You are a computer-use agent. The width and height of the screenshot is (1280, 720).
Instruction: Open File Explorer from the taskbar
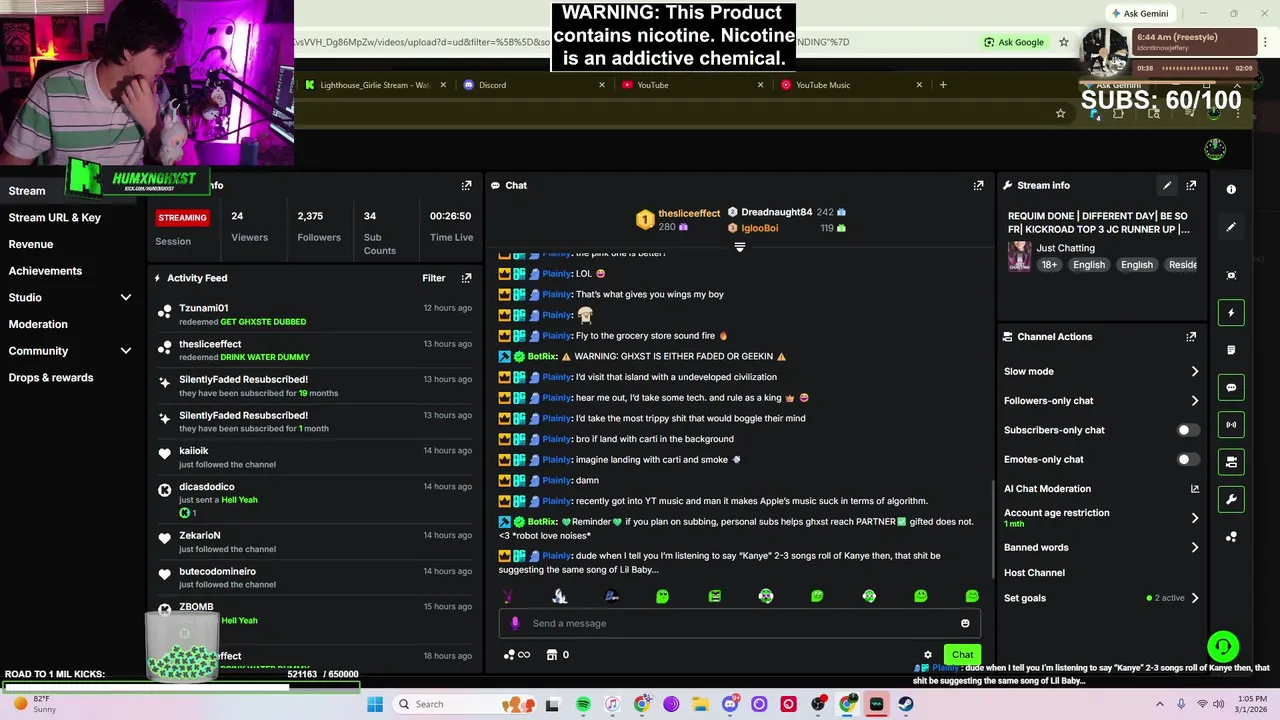tap(700, 704)
